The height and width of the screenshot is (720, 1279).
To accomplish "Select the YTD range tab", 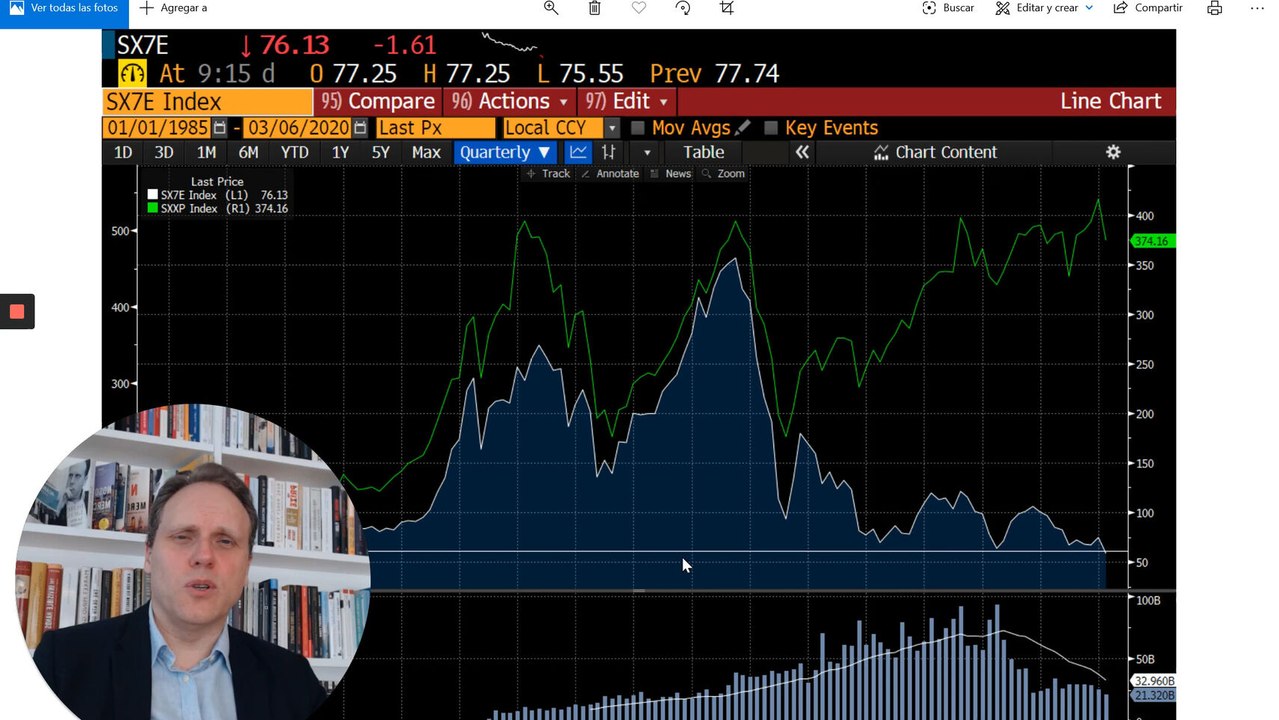I will click(x=295, y=152).
